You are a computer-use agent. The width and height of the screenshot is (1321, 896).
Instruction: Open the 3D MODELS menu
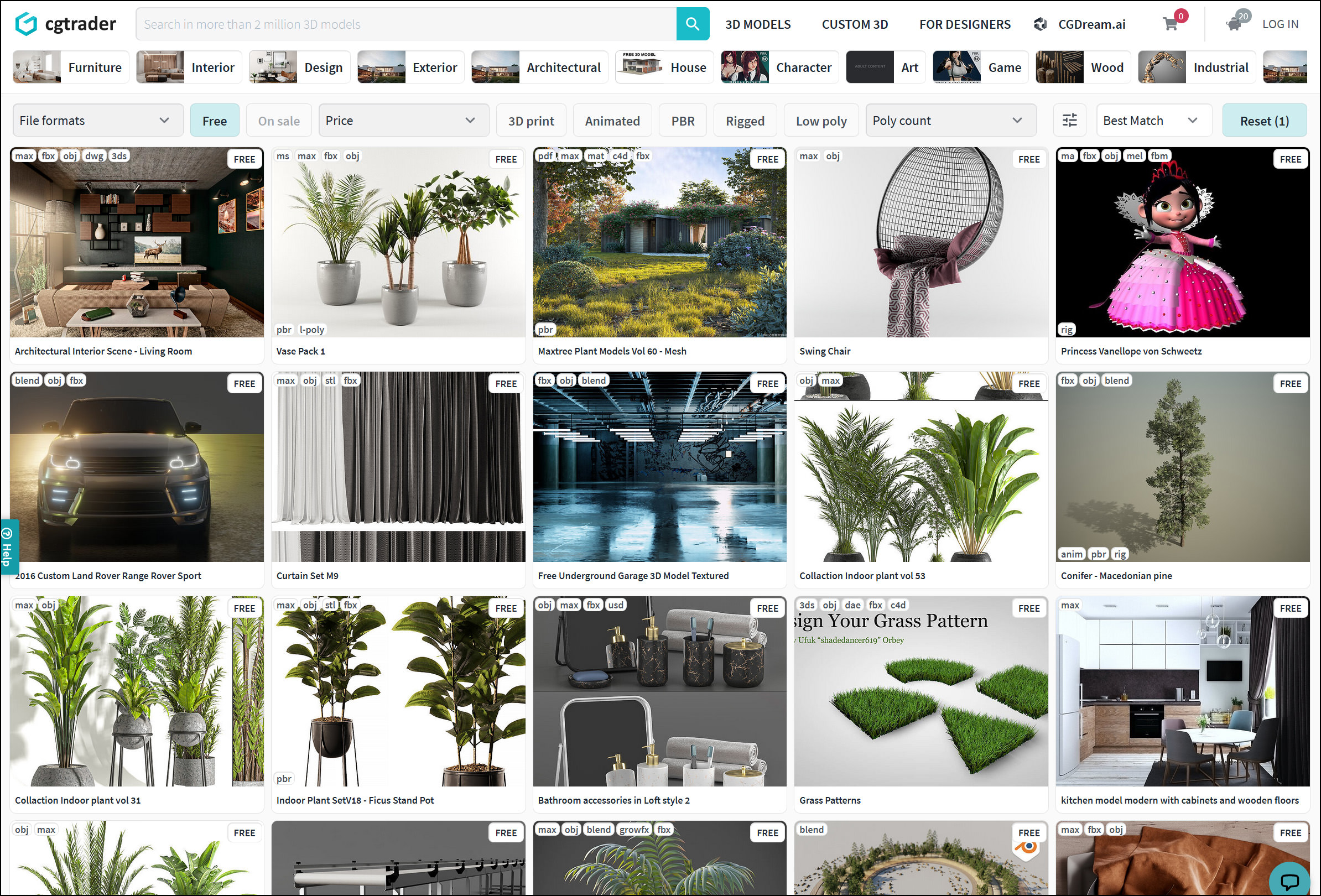click(758, 24)
